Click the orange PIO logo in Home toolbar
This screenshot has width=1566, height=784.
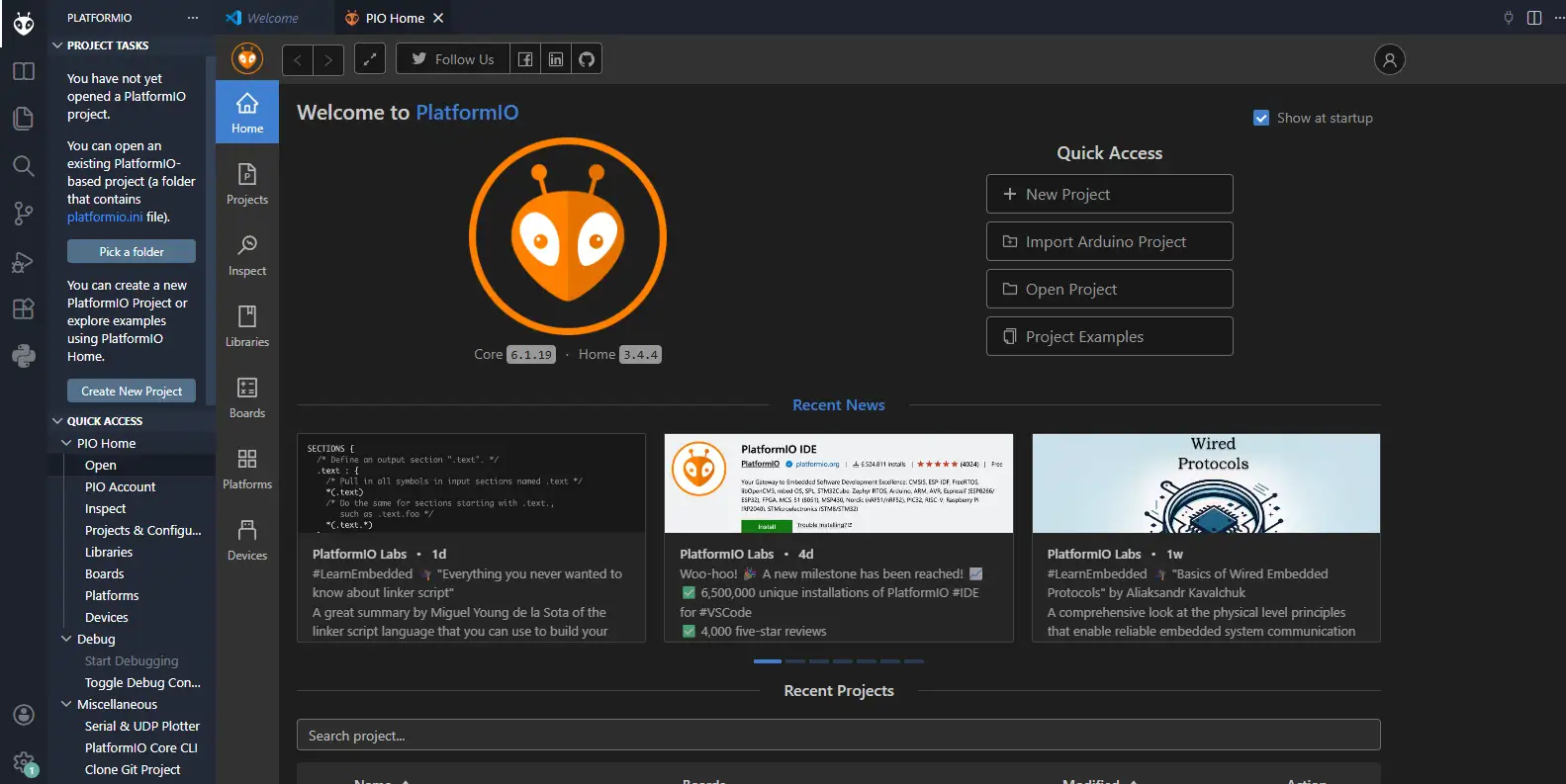click(x=247, y=59)
